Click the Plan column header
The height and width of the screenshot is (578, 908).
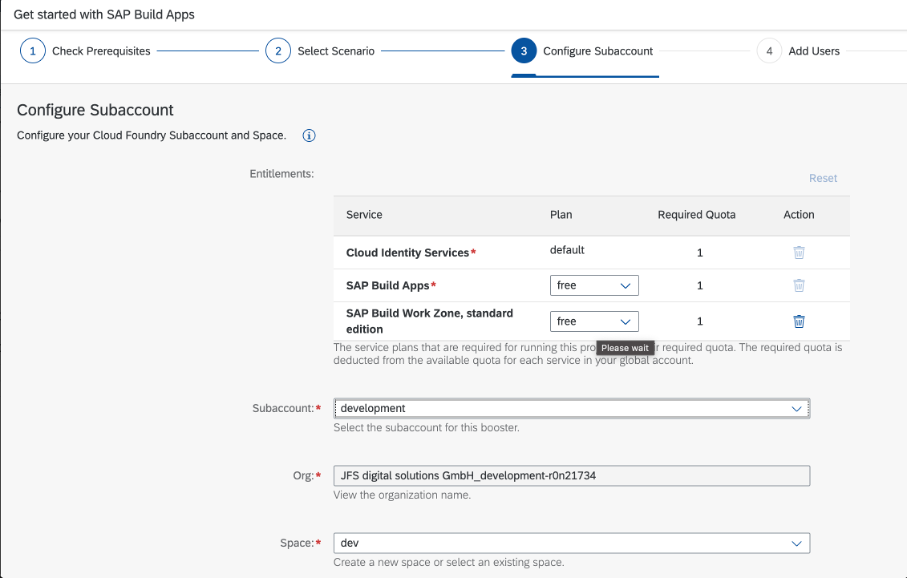coord(561,215)
